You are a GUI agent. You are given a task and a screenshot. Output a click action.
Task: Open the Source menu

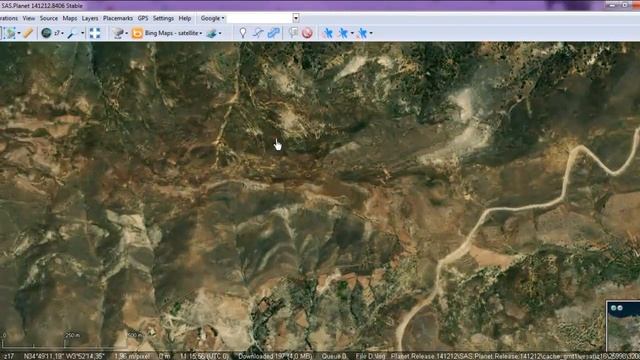coord(49,18)
